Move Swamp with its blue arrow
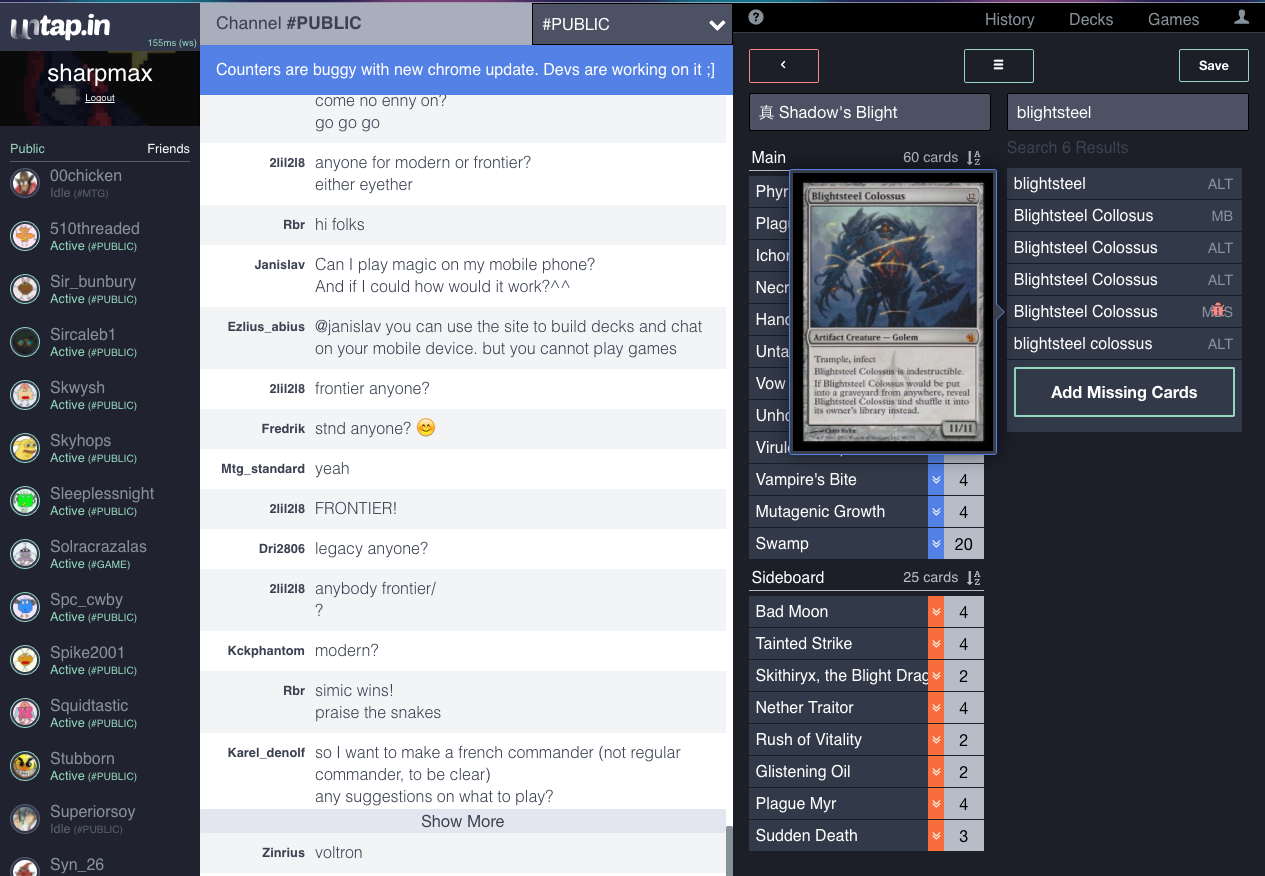Viewport: 1265px width, 876px height. pyautogui.click(x=936, y=544)
